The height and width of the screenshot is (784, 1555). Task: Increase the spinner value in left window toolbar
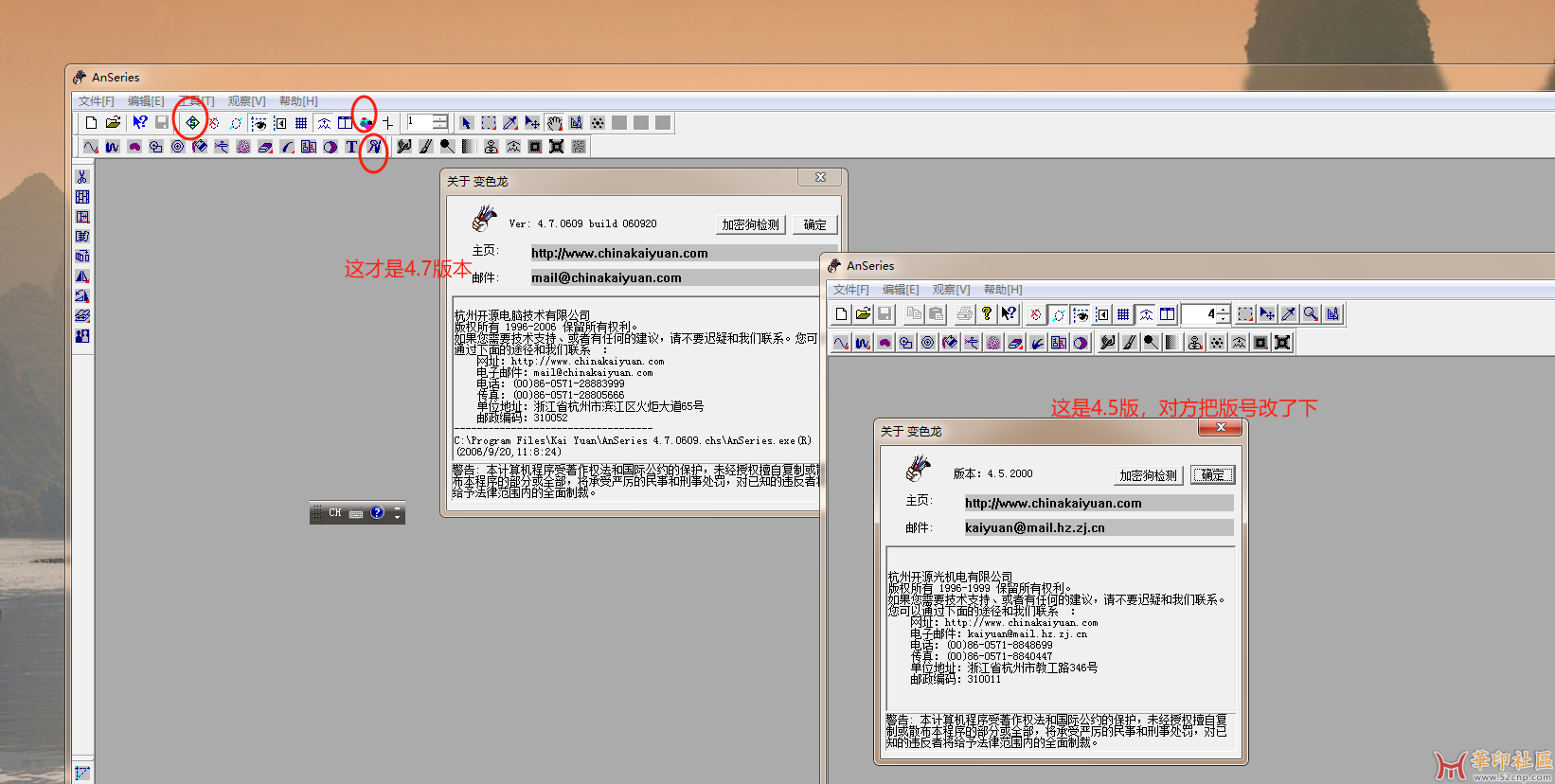point(440,118)
